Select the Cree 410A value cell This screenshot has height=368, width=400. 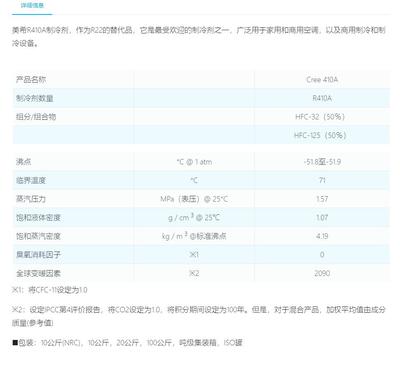[322, 80]
